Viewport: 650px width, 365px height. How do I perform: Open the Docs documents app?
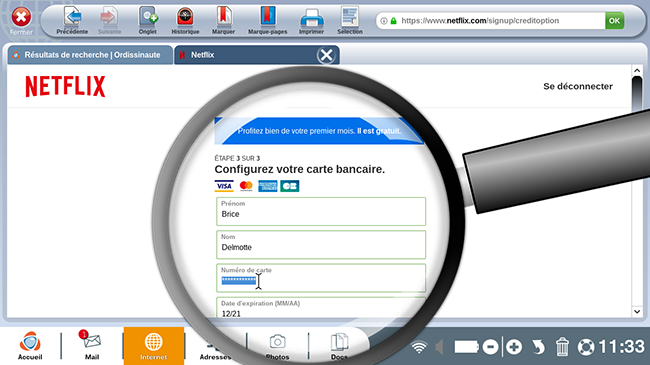point(339,346)
